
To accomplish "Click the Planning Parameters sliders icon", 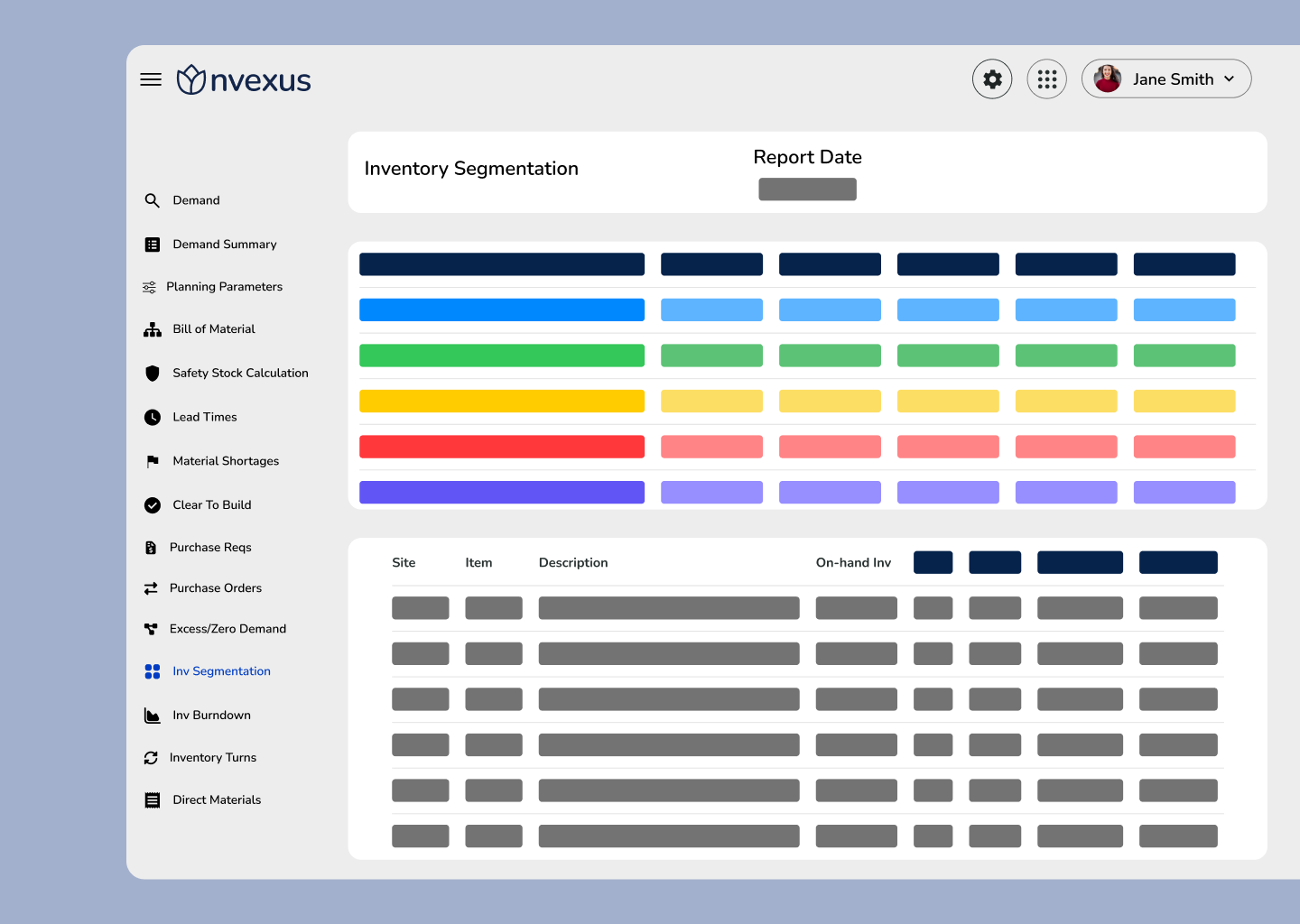I will point(150,287).
